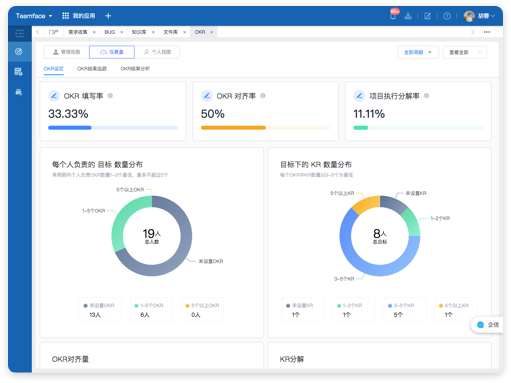Close the BUG tab
Viewport: 511px width, 383px height.
pyautogui.click(x=121, y=32)
